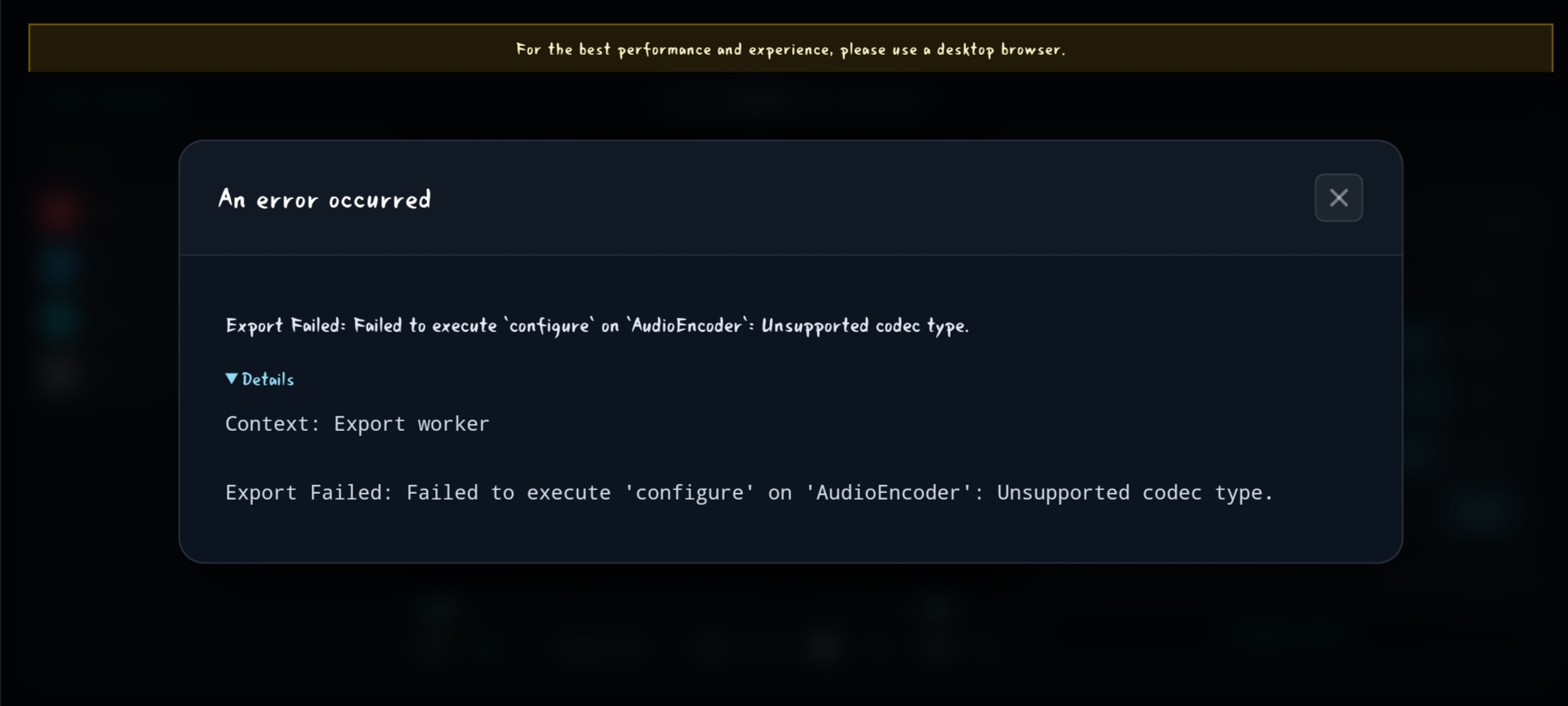1568x706 pixels.
Task: Click the monospace "Export Failed" details line
Action: 749,492
